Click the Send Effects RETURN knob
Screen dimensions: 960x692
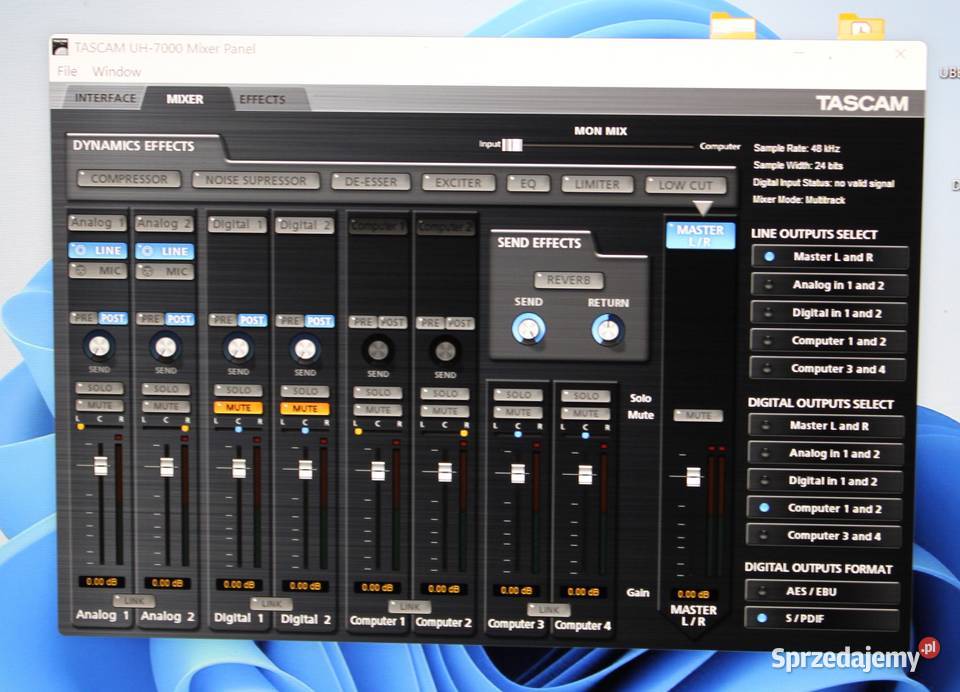click(608, 331)
